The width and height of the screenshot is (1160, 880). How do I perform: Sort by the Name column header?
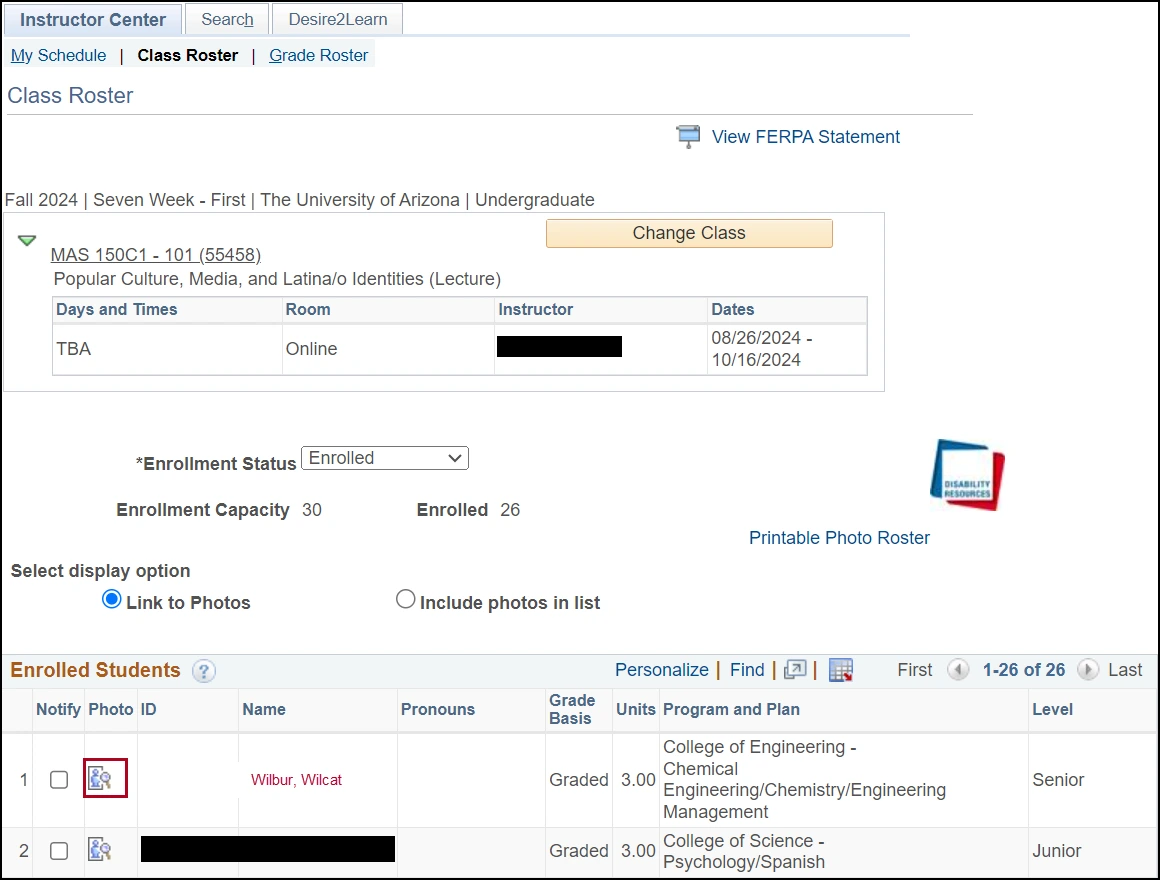point(263,709)
